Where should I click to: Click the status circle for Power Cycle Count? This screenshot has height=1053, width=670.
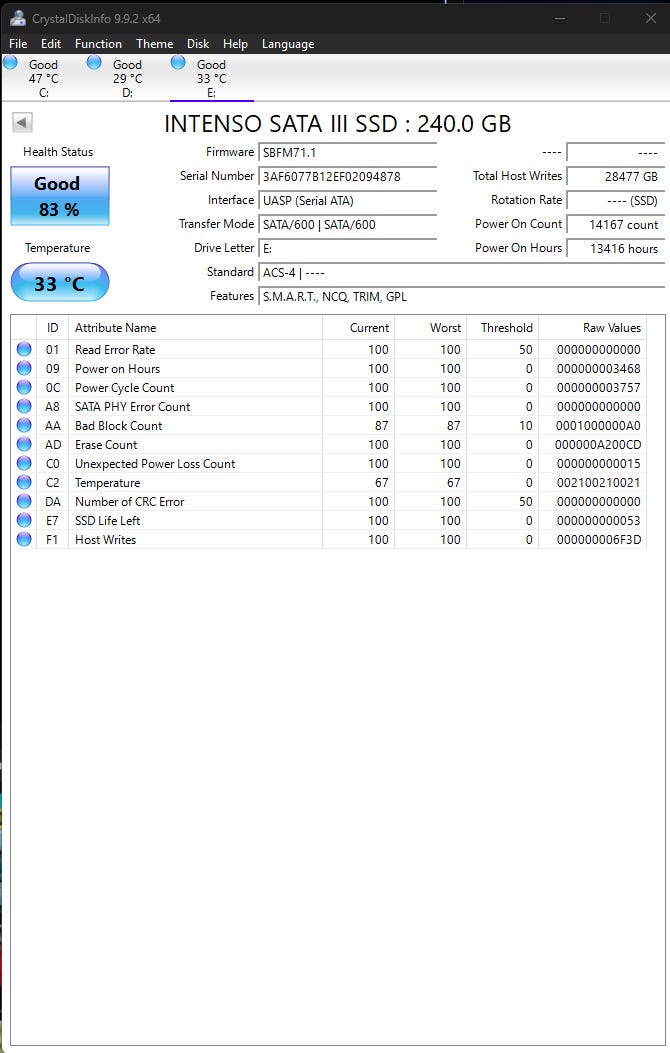(x=24, y=387)
